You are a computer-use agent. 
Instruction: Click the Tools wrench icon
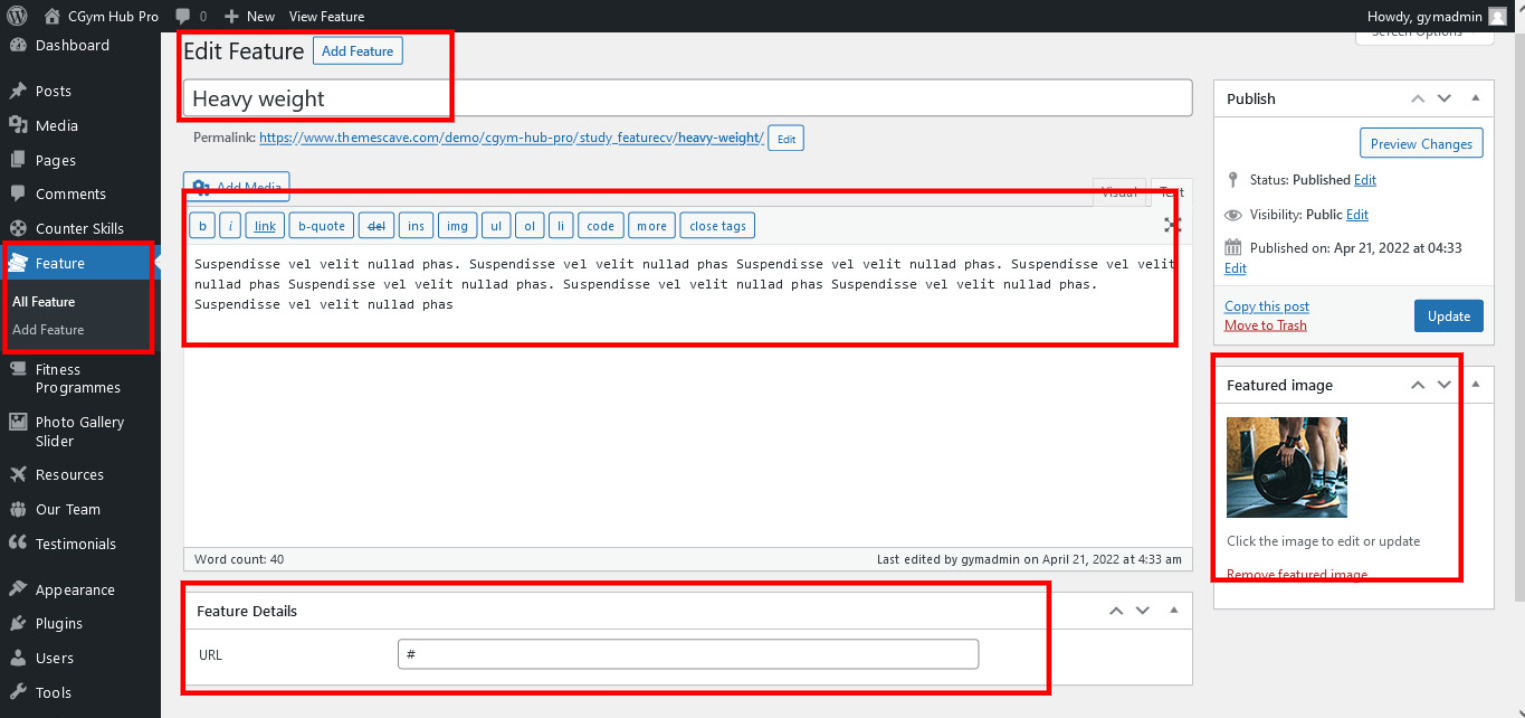click(18, 692)
